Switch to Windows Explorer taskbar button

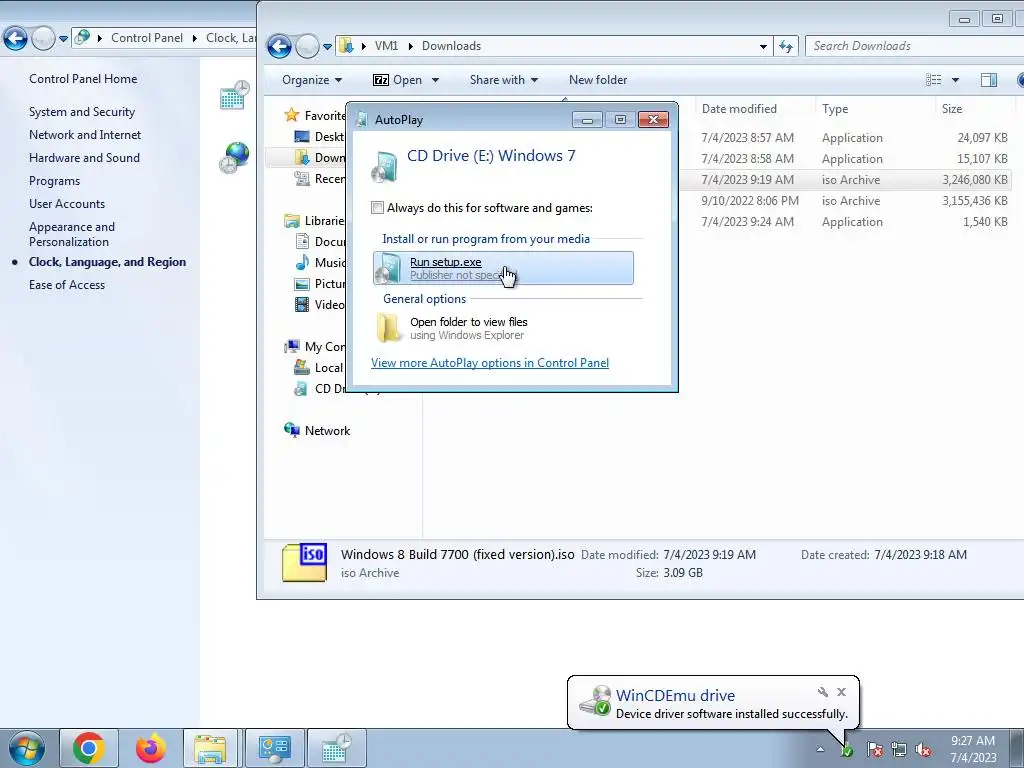[211, 748]
